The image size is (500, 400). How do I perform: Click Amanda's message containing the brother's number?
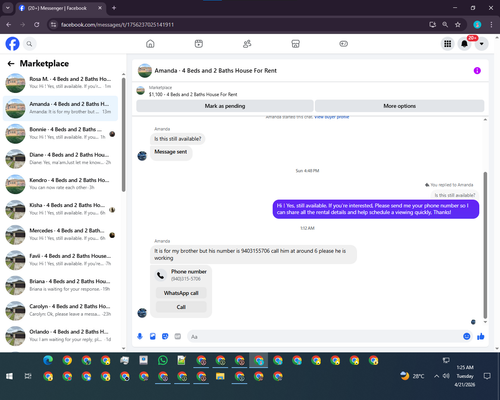click(x=253, y=254)
